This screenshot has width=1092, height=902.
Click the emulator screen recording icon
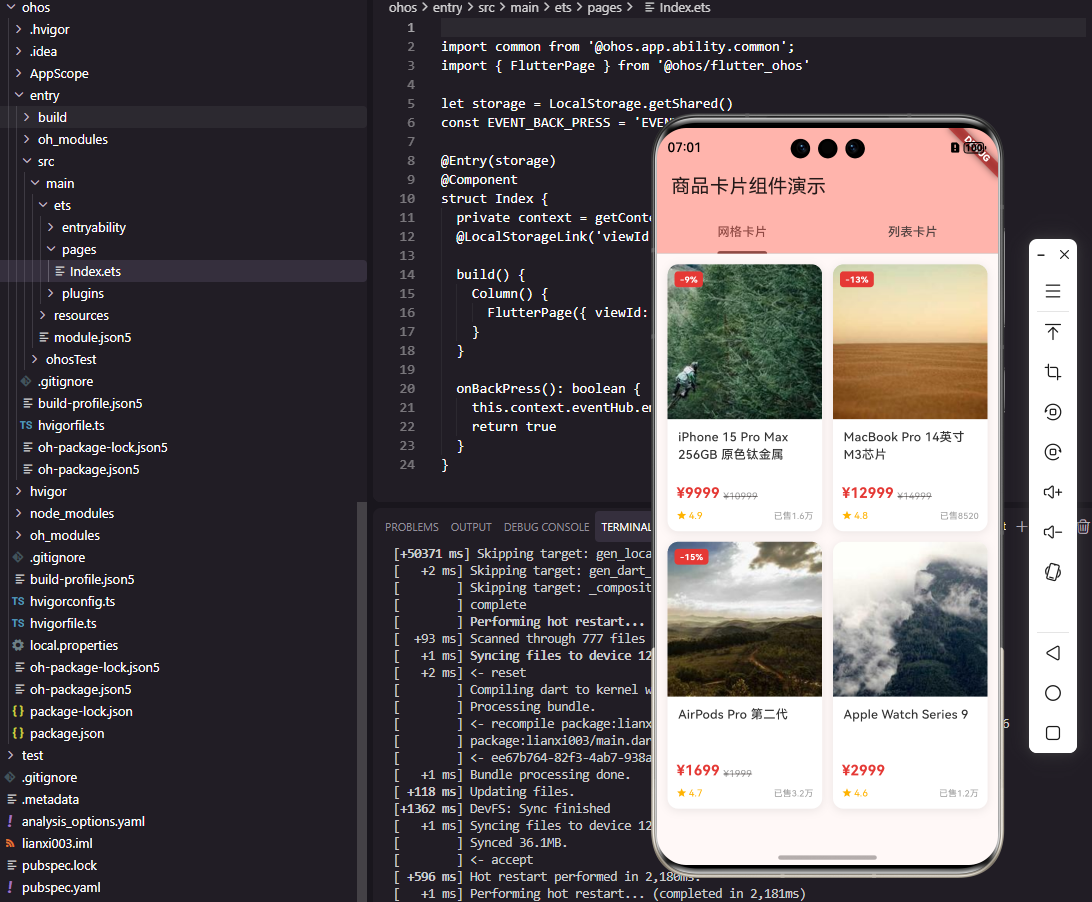pos(1052,452)
